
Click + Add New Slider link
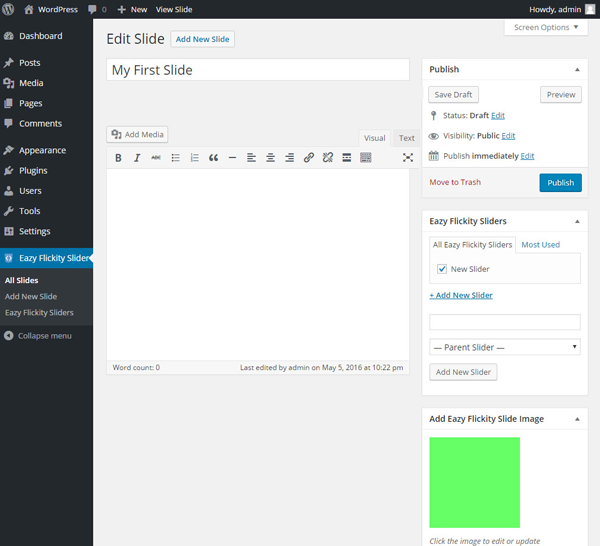click(461, 295)
